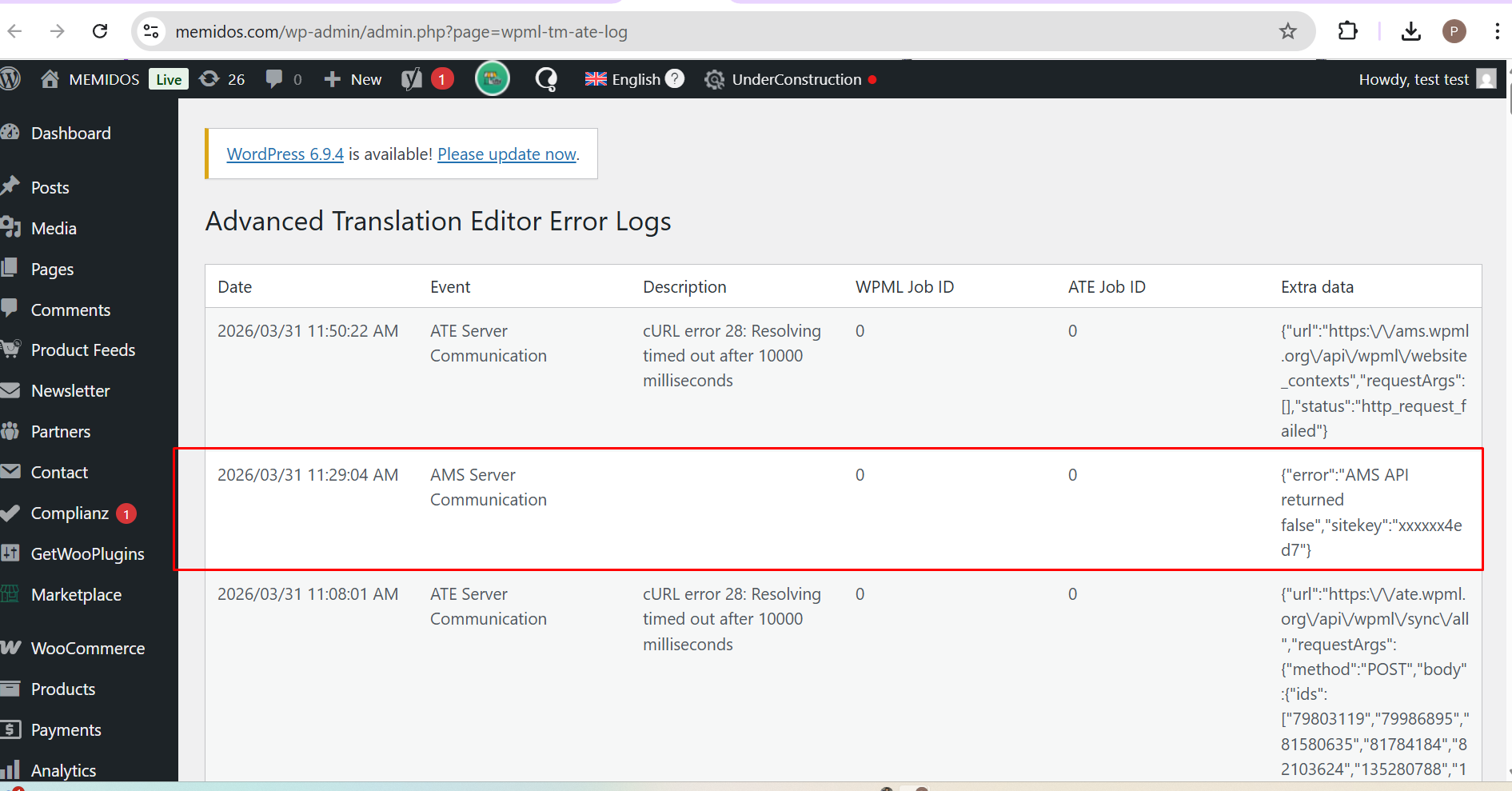
Task: Click the UnderConstruction gear icon
Action: [714, 79]
